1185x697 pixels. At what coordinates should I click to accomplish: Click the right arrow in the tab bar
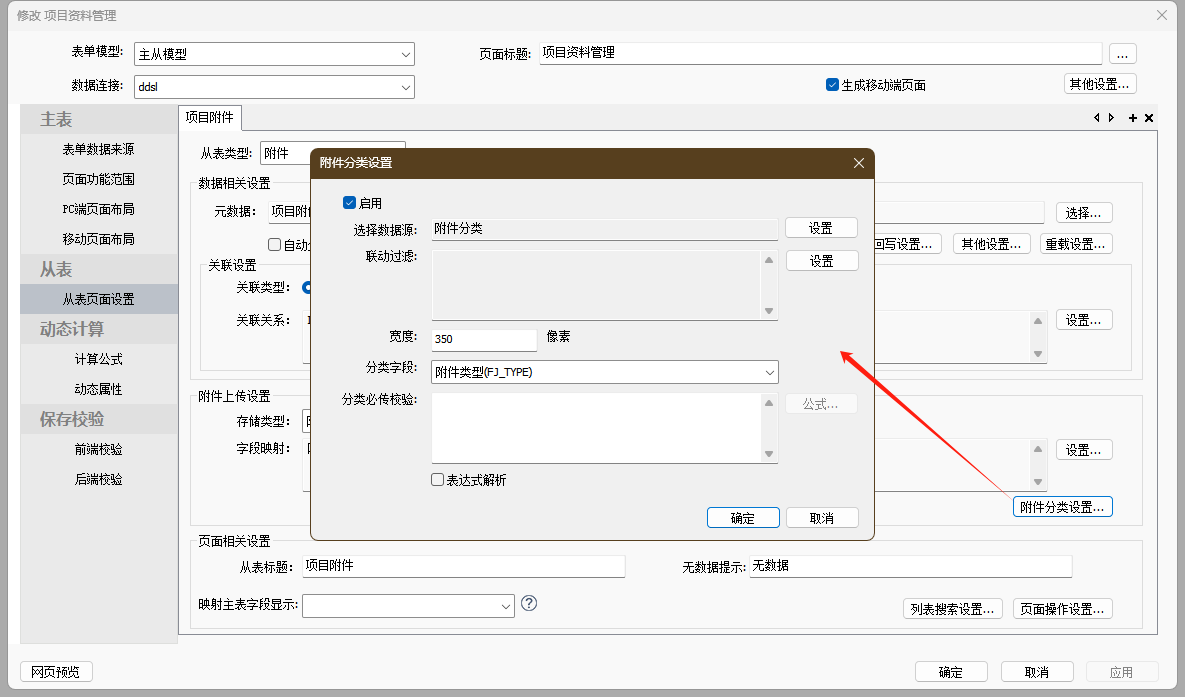1111,118
